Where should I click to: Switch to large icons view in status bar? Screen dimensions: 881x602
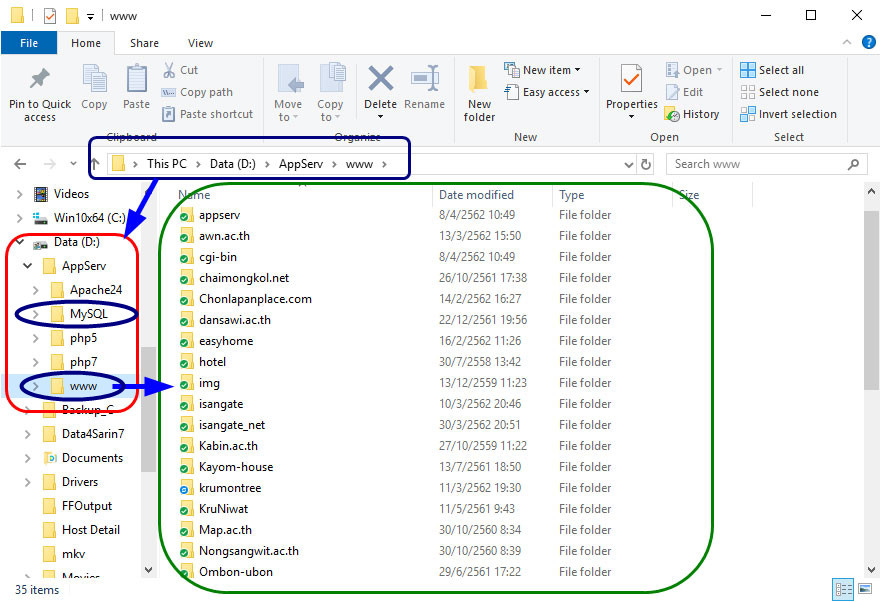[864, 589]
